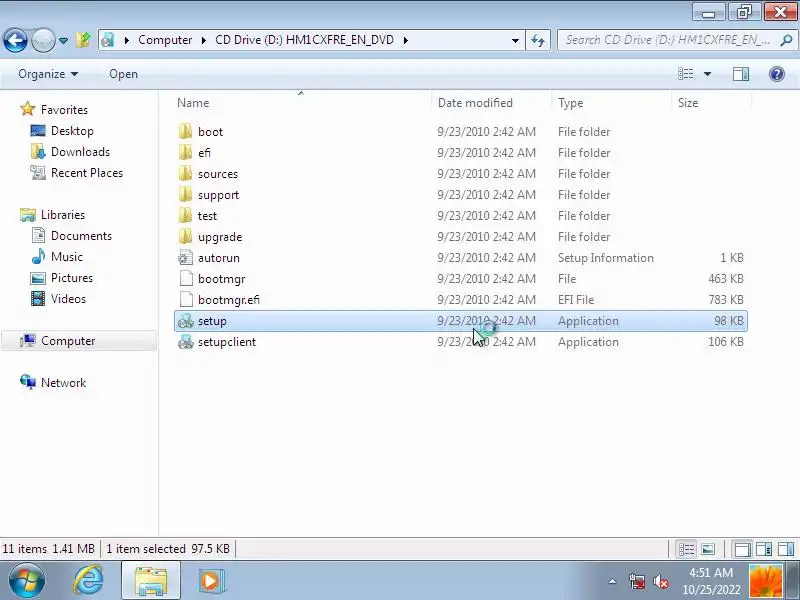The height and width of the screenshot is (600, 800).
Task: Launch Windows Media Player from taskbar
Action: [211, 580]
